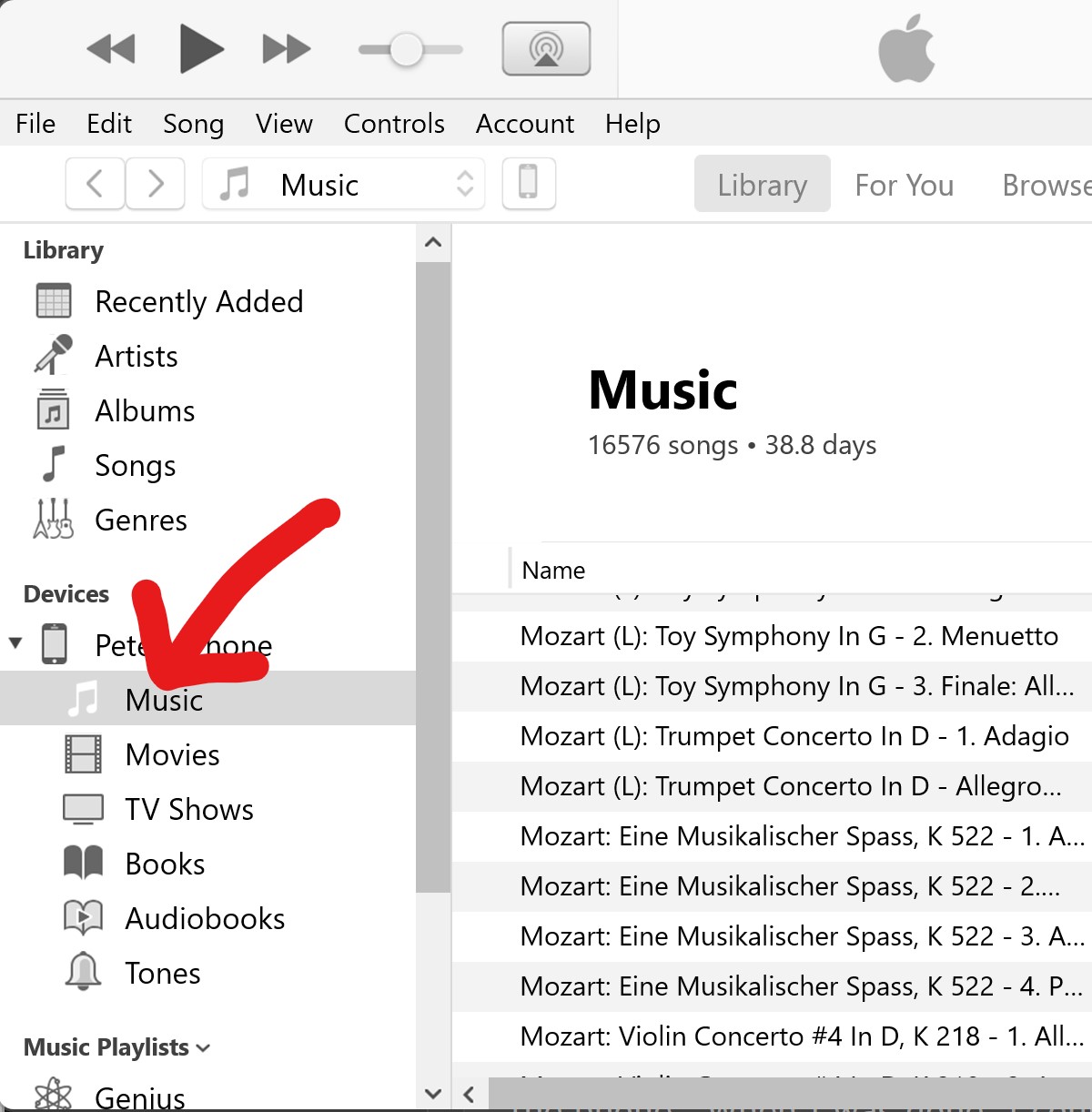Click the rewind previous track button

click(111, 49)
